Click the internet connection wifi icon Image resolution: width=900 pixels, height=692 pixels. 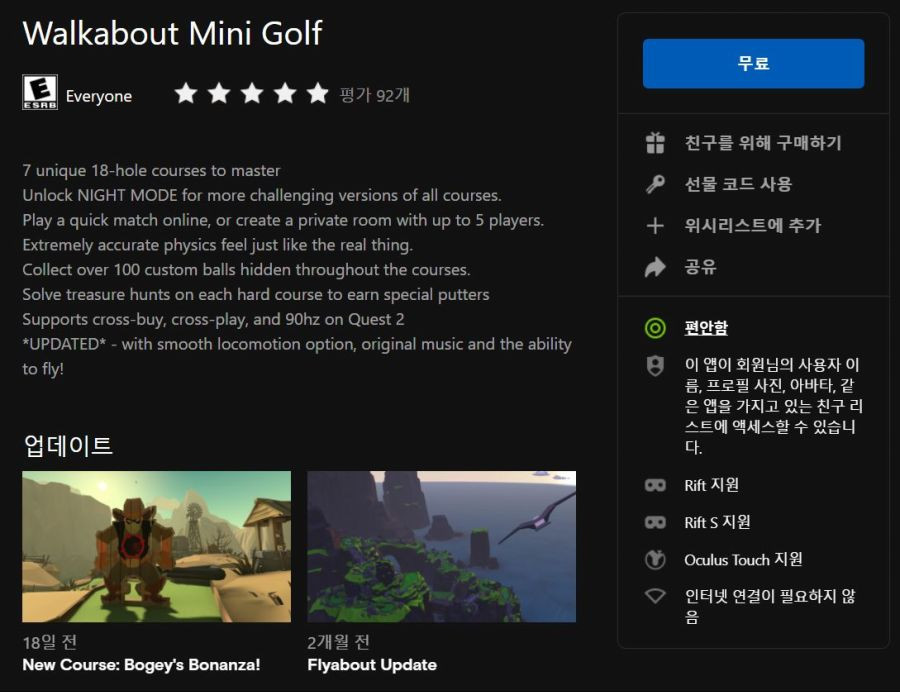655,596
